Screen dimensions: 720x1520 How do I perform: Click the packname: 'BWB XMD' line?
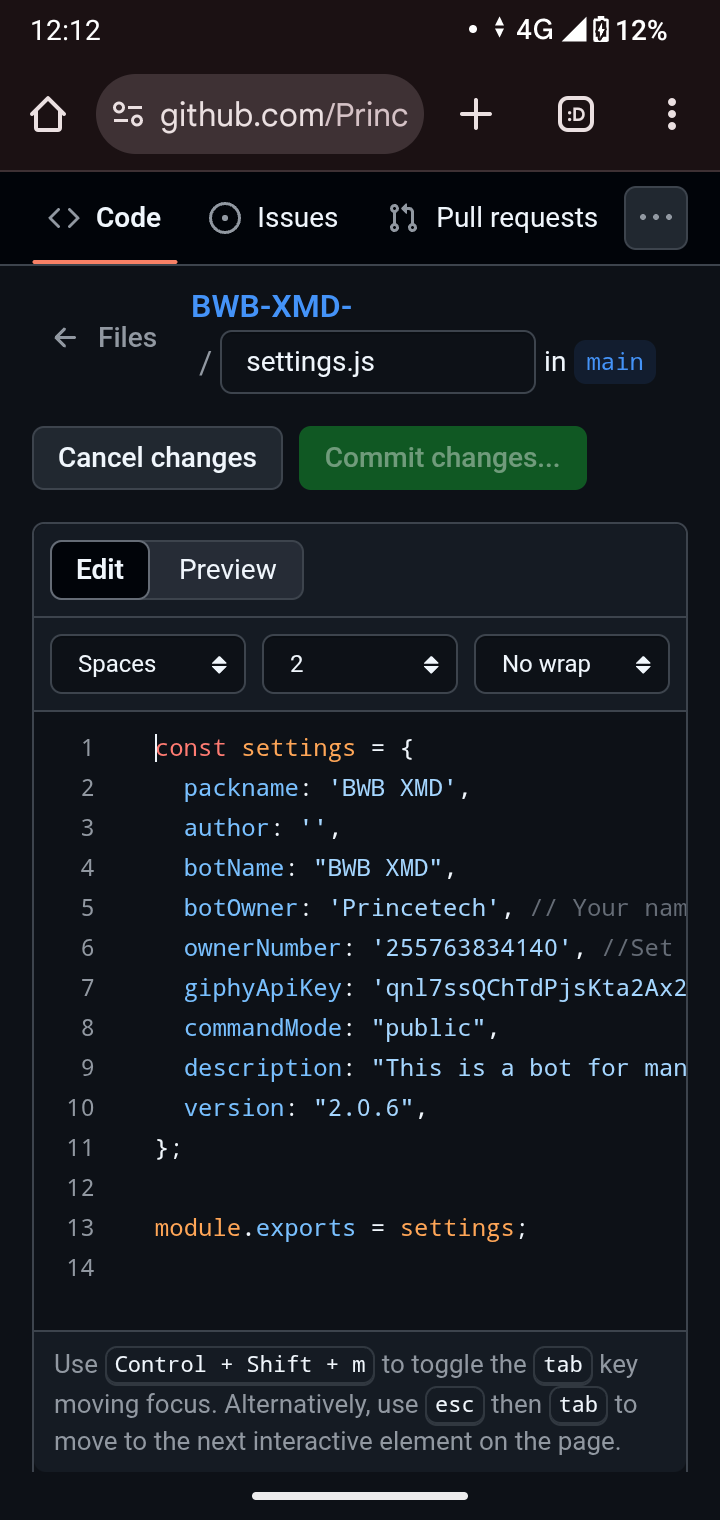pyautogui.click(x=327, y=788)
